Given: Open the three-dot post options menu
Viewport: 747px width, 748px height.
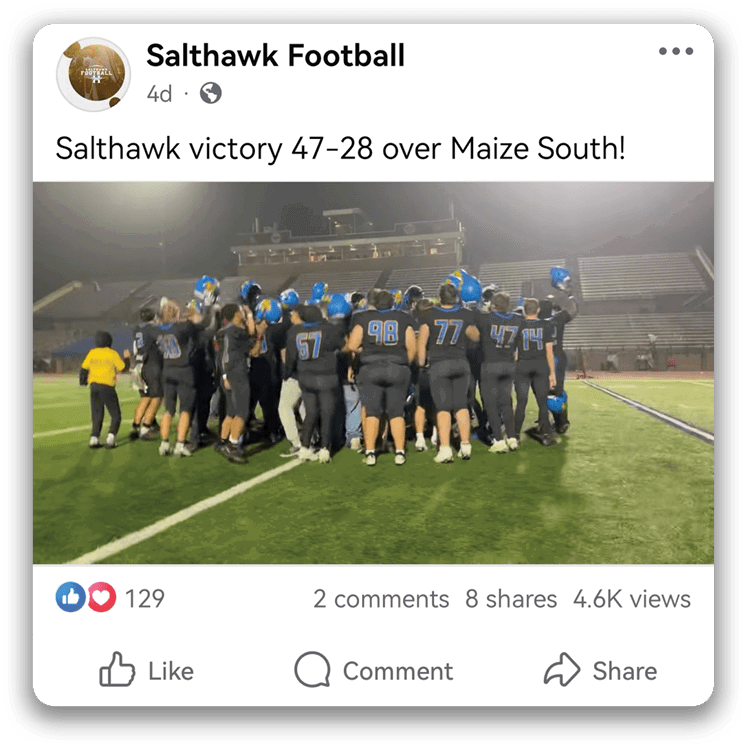Looking at the screenshot, I should pos(675,51).
